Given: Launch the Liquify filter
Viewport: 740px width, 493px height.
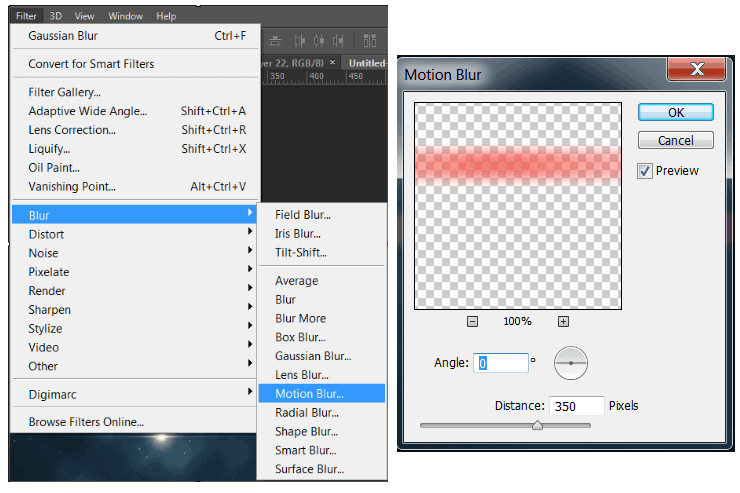Looking at the screenshot, I should point(136,149).
